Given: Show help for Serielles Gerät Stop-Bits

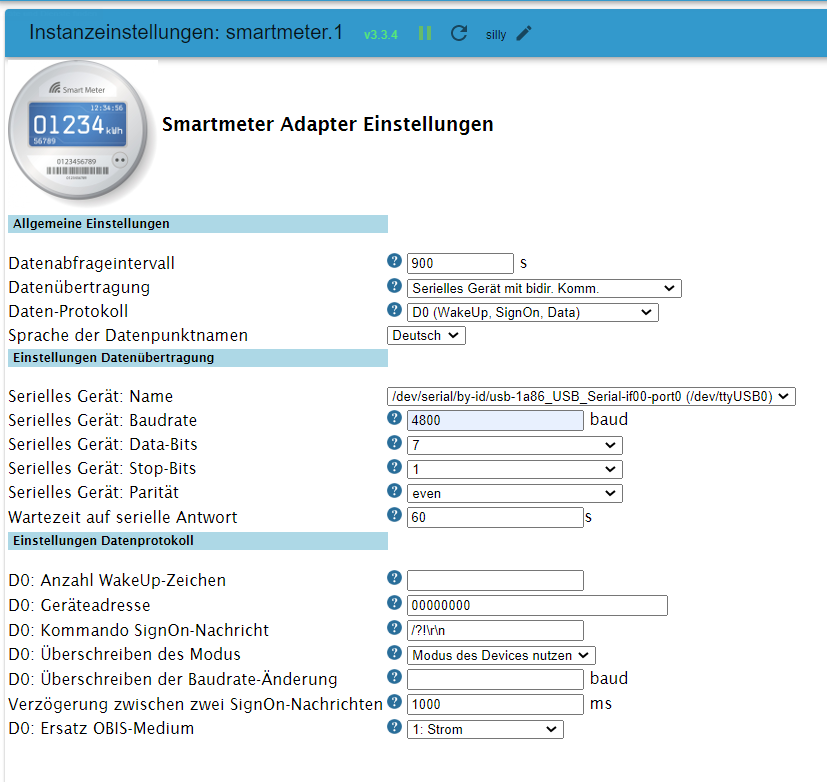Looking at the screenshot, I should (x=394, y=466).
